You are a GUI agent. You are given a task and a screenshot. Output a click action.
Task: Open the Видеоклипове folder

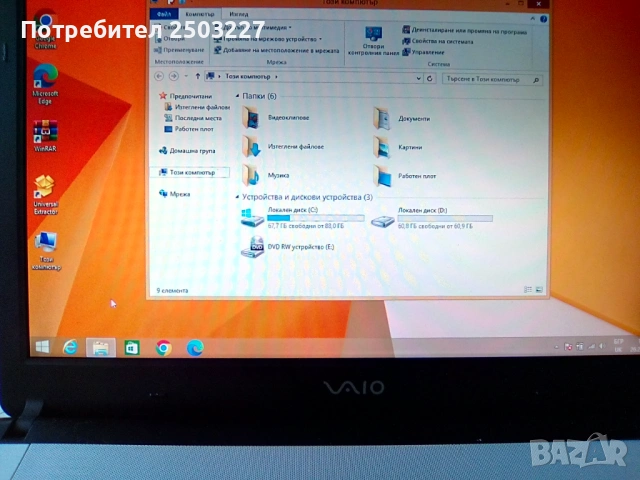point(276,118)
